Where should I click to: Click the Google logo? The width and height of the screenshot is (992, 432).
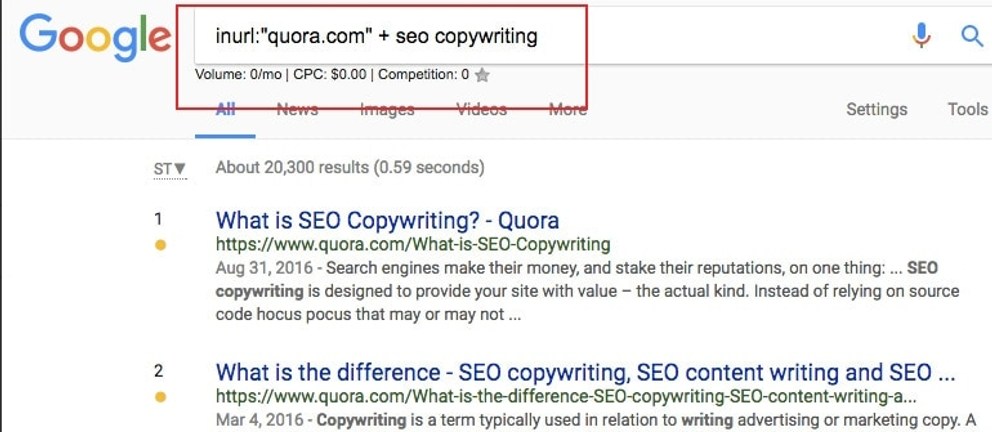94,37
